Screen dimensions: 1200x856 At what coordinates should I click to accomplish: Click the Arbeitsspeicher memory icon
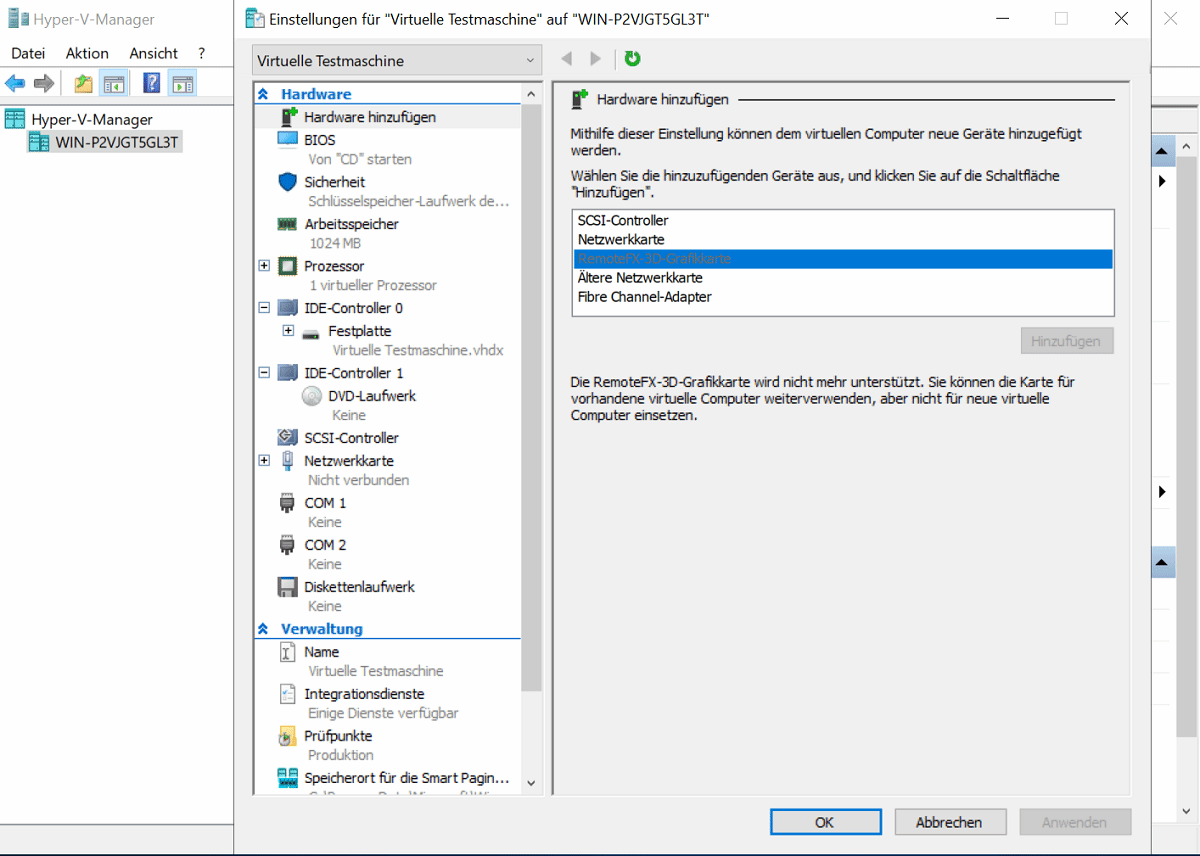pyautogui.click(x=289, y=224)
